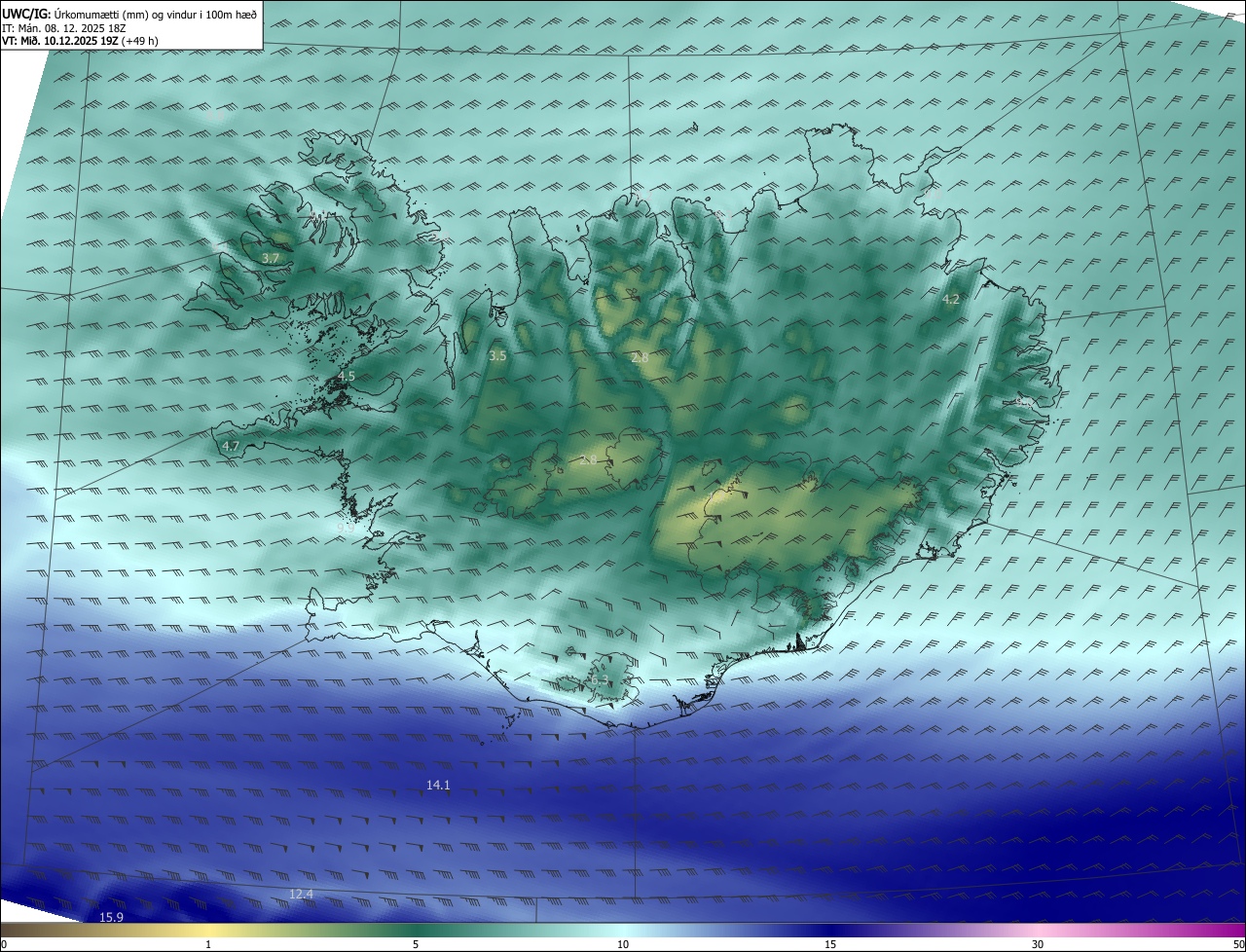The height and width of the screenshot is (952, 1246).
Task: Click the 4.7 value label on the map
Action: coord(231,446)
